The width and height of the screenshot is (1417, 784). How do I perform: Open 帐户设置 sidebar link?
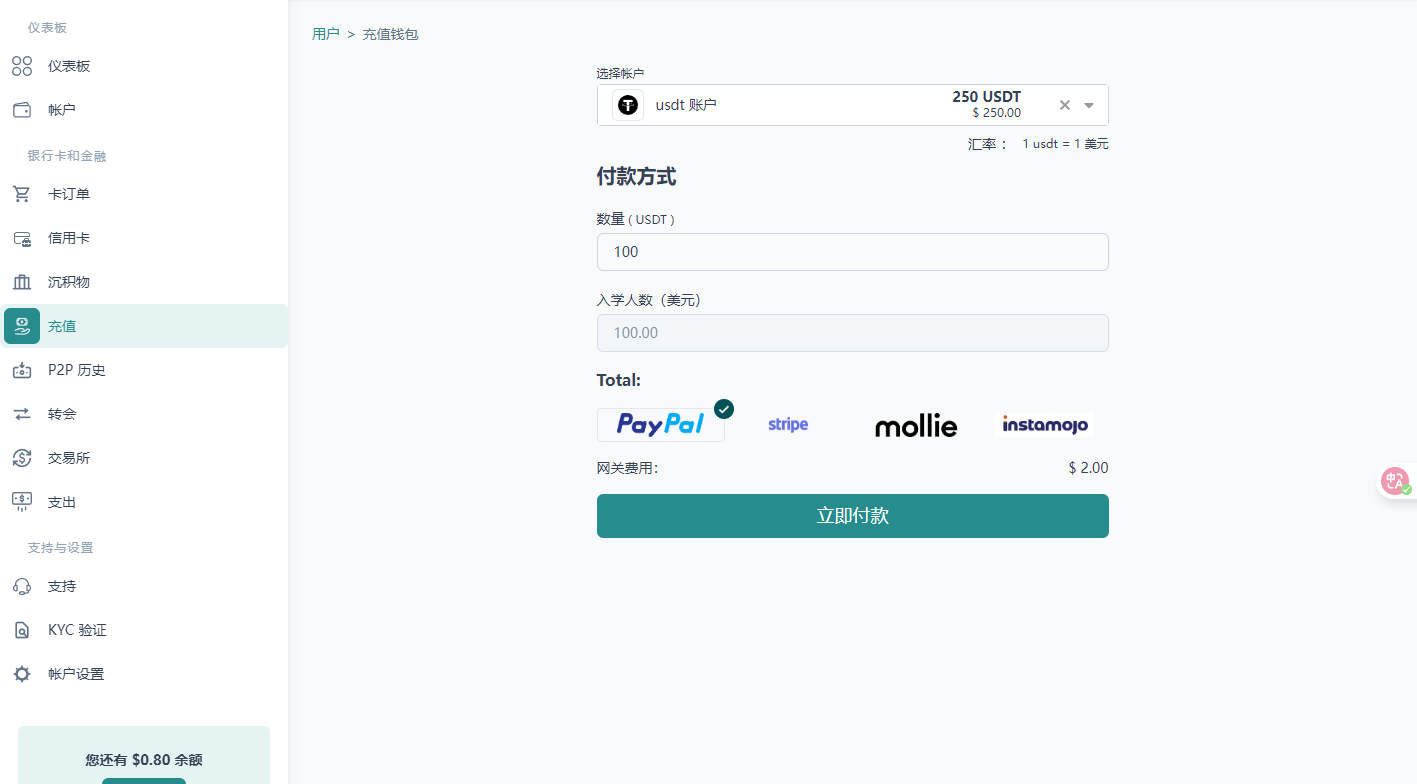click(x=144, y=674)
